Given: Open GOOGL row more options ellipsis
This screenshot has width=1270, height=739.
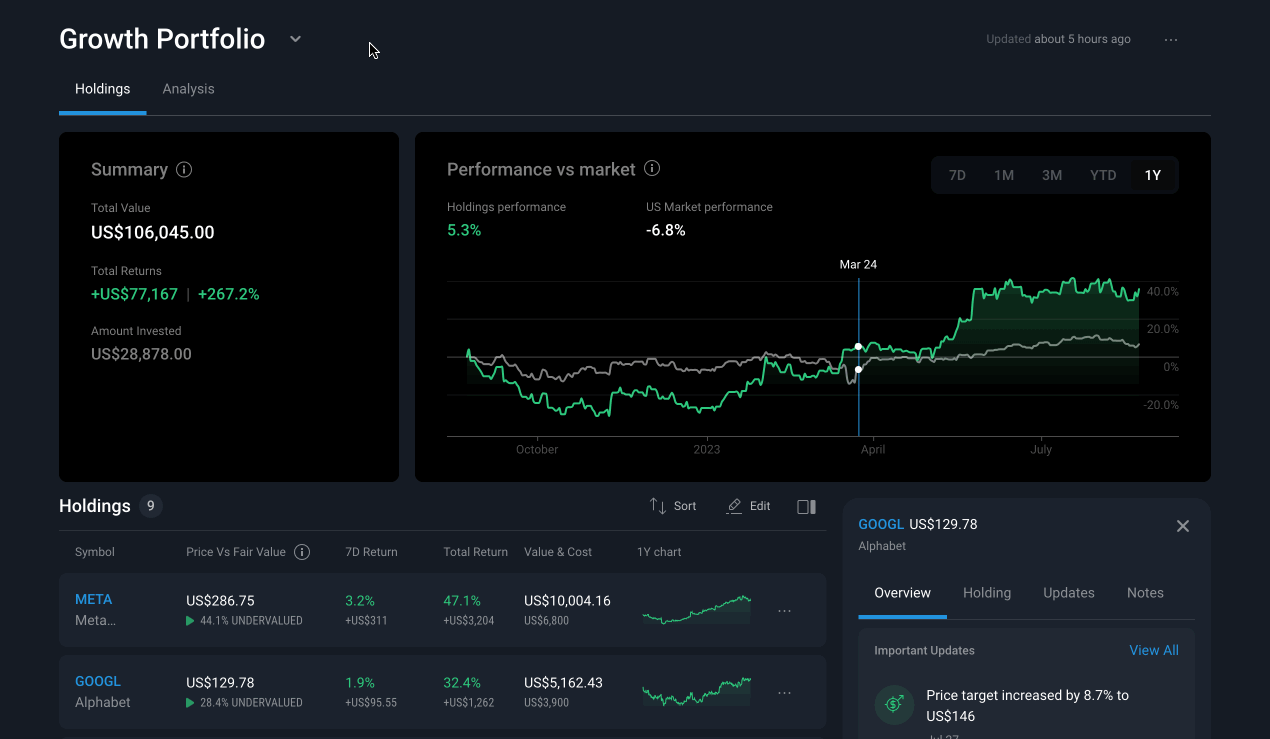Looking at the screenshot, I should [x=785, y=692].
